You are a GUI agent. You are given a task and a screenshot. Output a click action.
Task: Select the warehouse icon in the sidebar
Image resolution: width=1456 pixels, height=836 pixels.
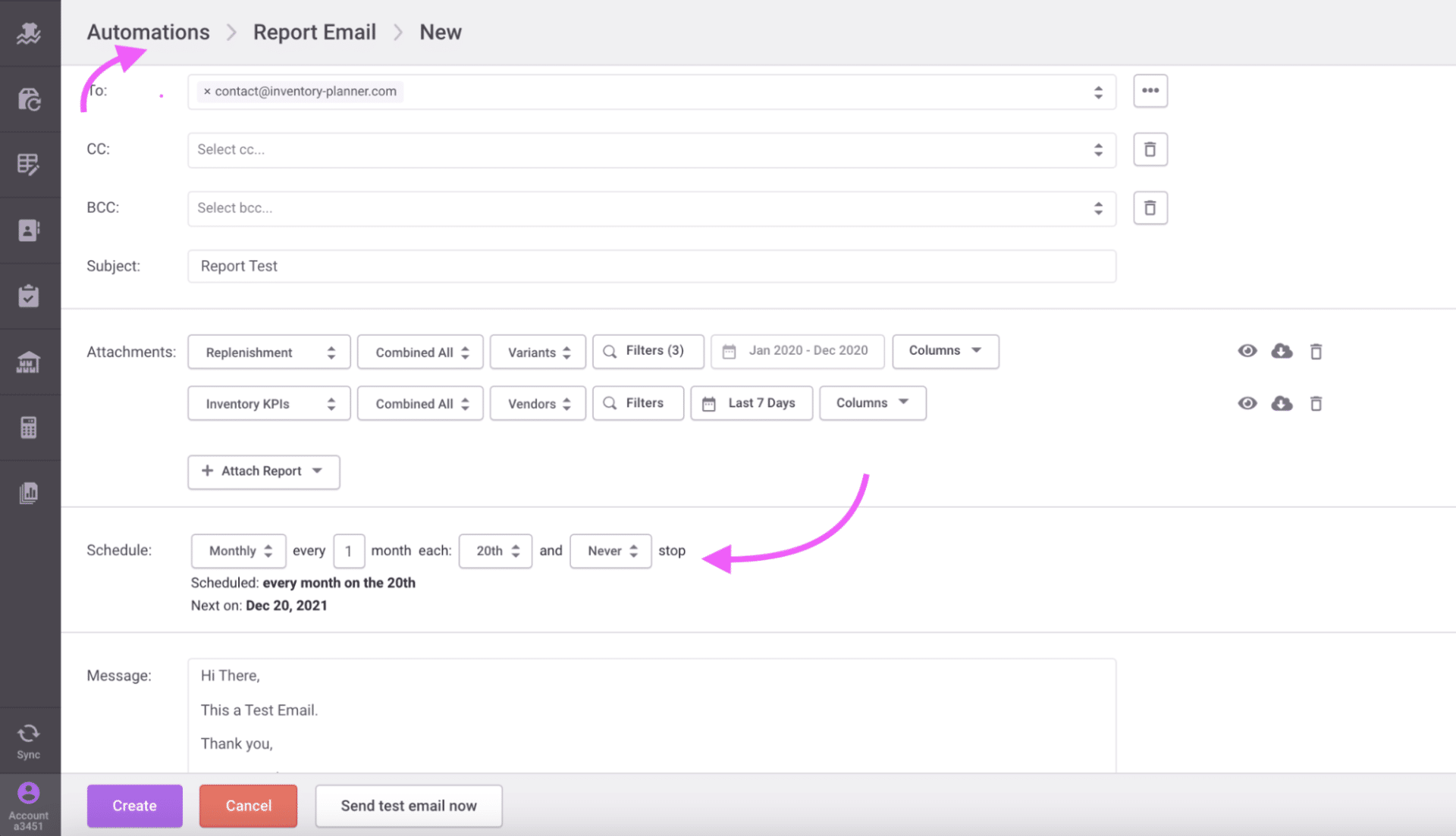30,362
